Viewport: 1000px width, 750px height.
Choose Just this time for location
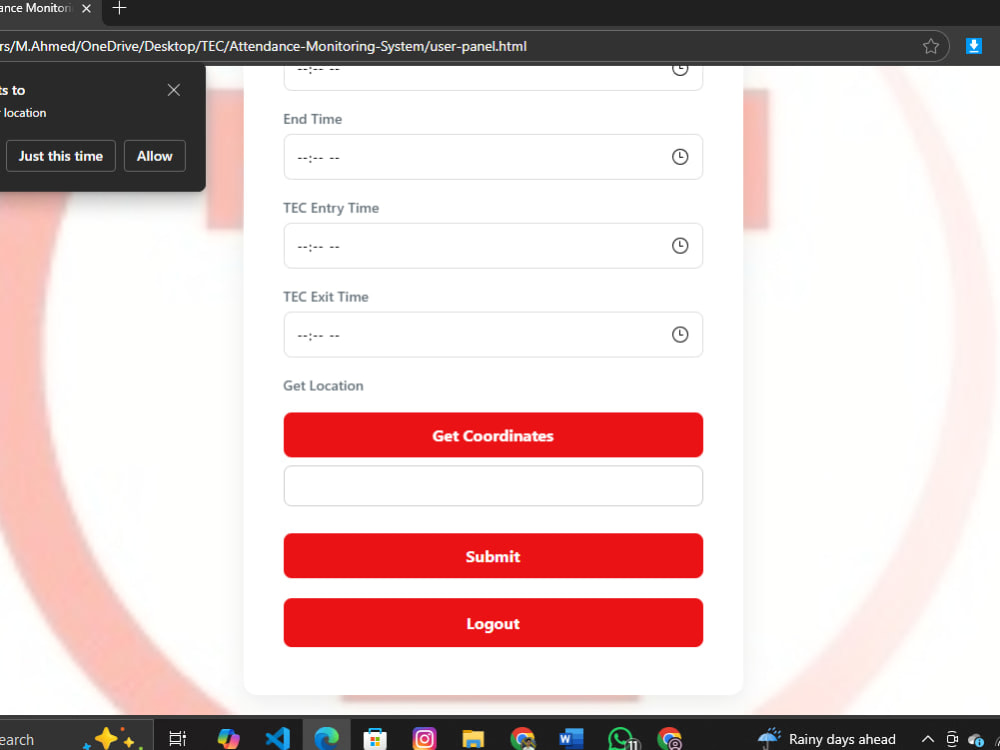pos(61,156)
